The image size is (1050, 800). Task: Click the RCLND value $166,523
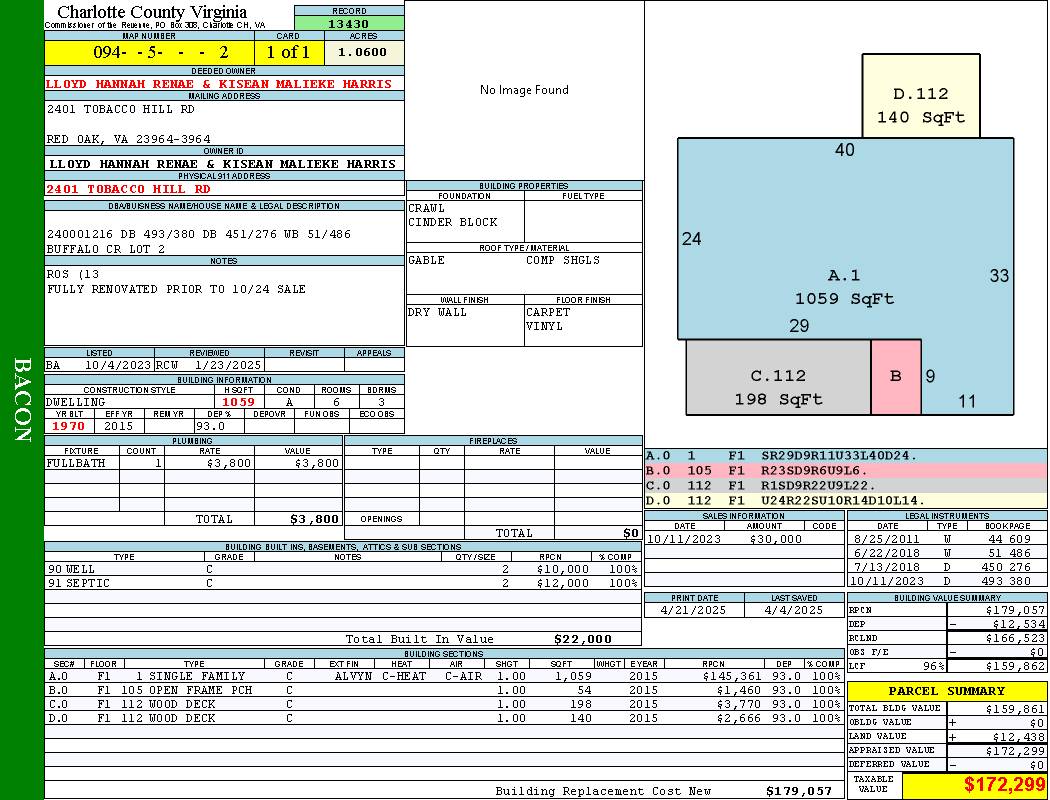(1015, 639)
